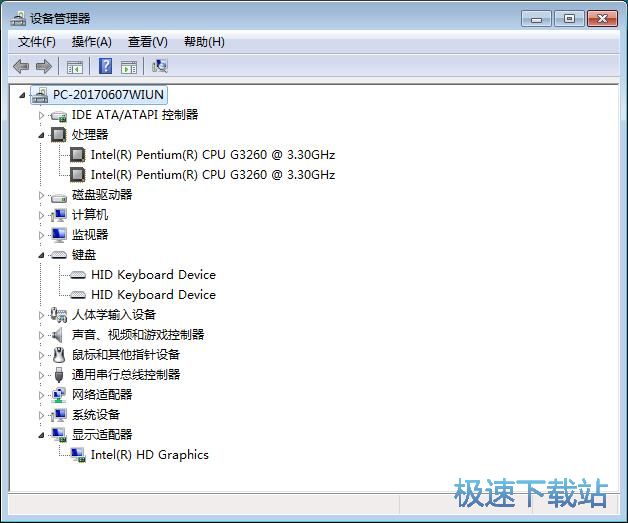Image resolution: width=628 pixels, height=523 pixels.
Task: Select first Pentium G3260 CPU icon
Action: click(x=77, y=155)
